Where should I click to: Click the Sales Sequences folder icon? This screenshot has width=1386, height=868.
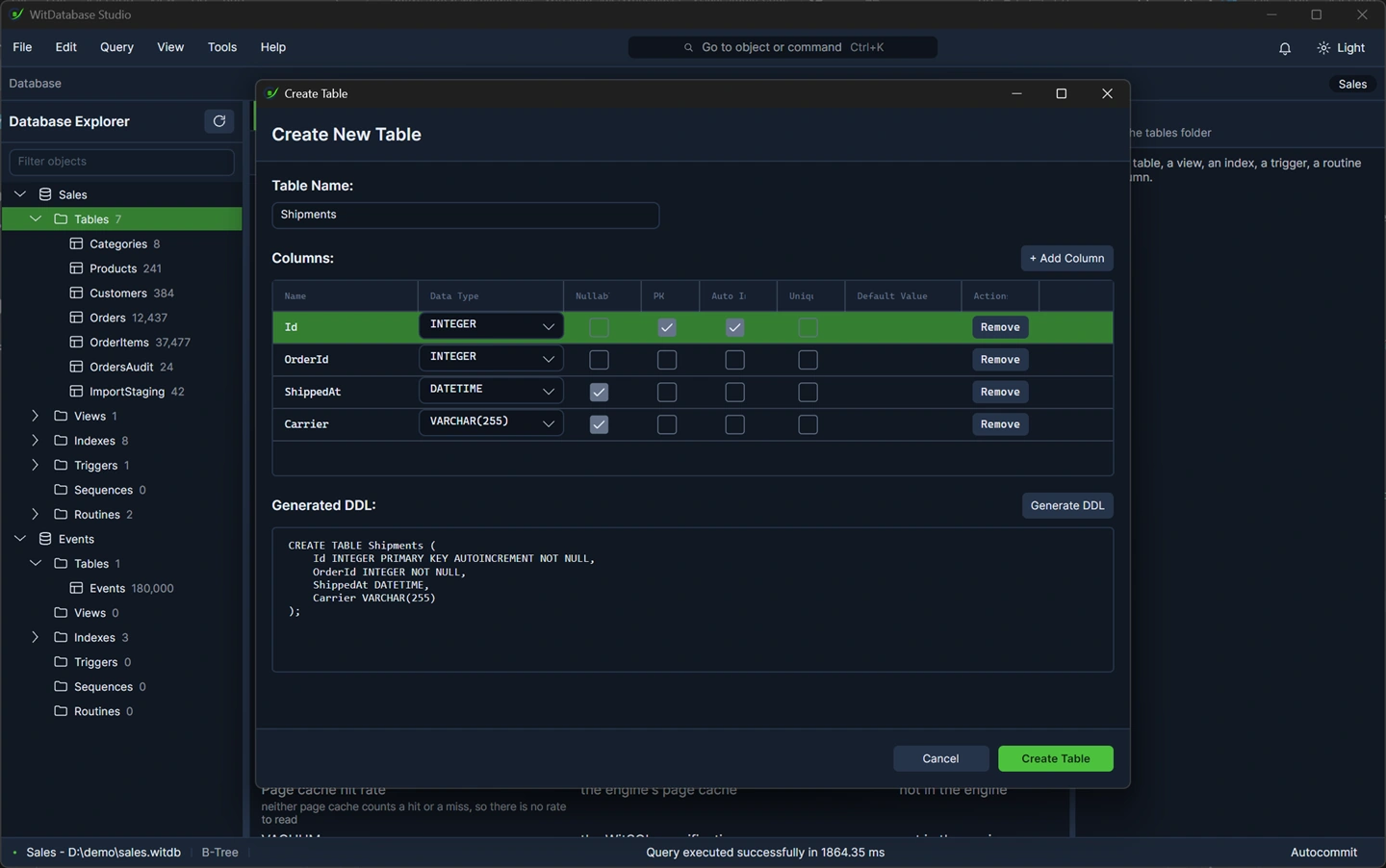point(61,490)
